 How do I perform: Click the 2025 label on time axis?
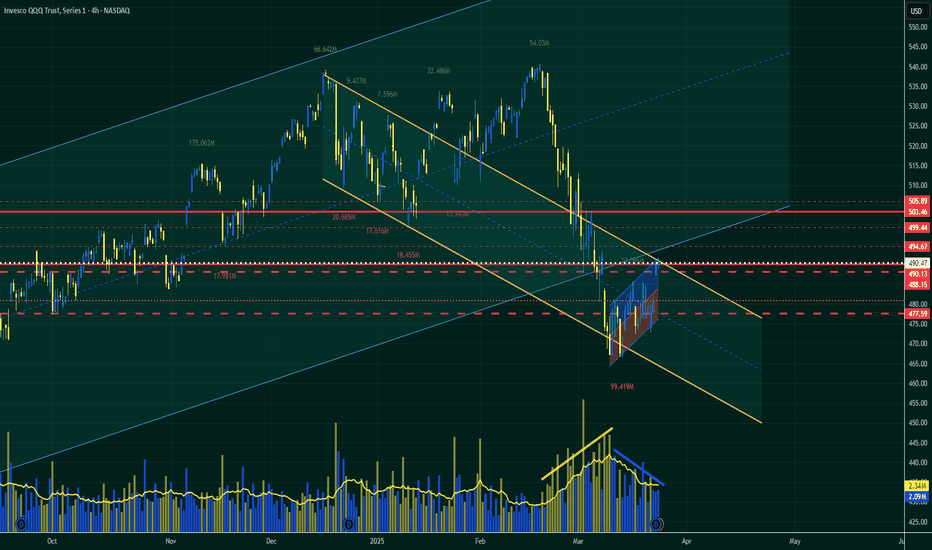coord(377,541)
